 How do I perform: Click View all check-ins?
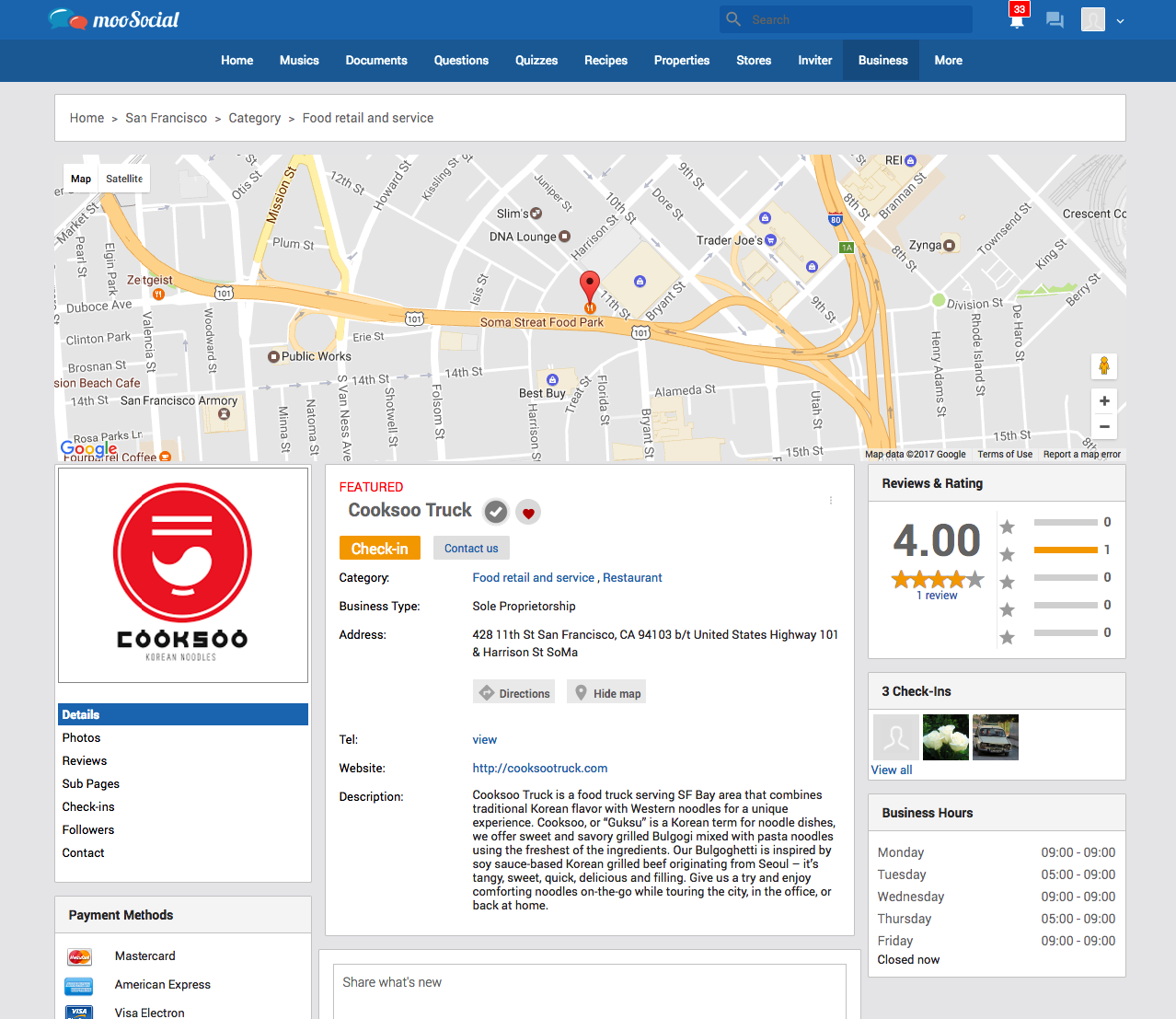[x=892, y=770]
